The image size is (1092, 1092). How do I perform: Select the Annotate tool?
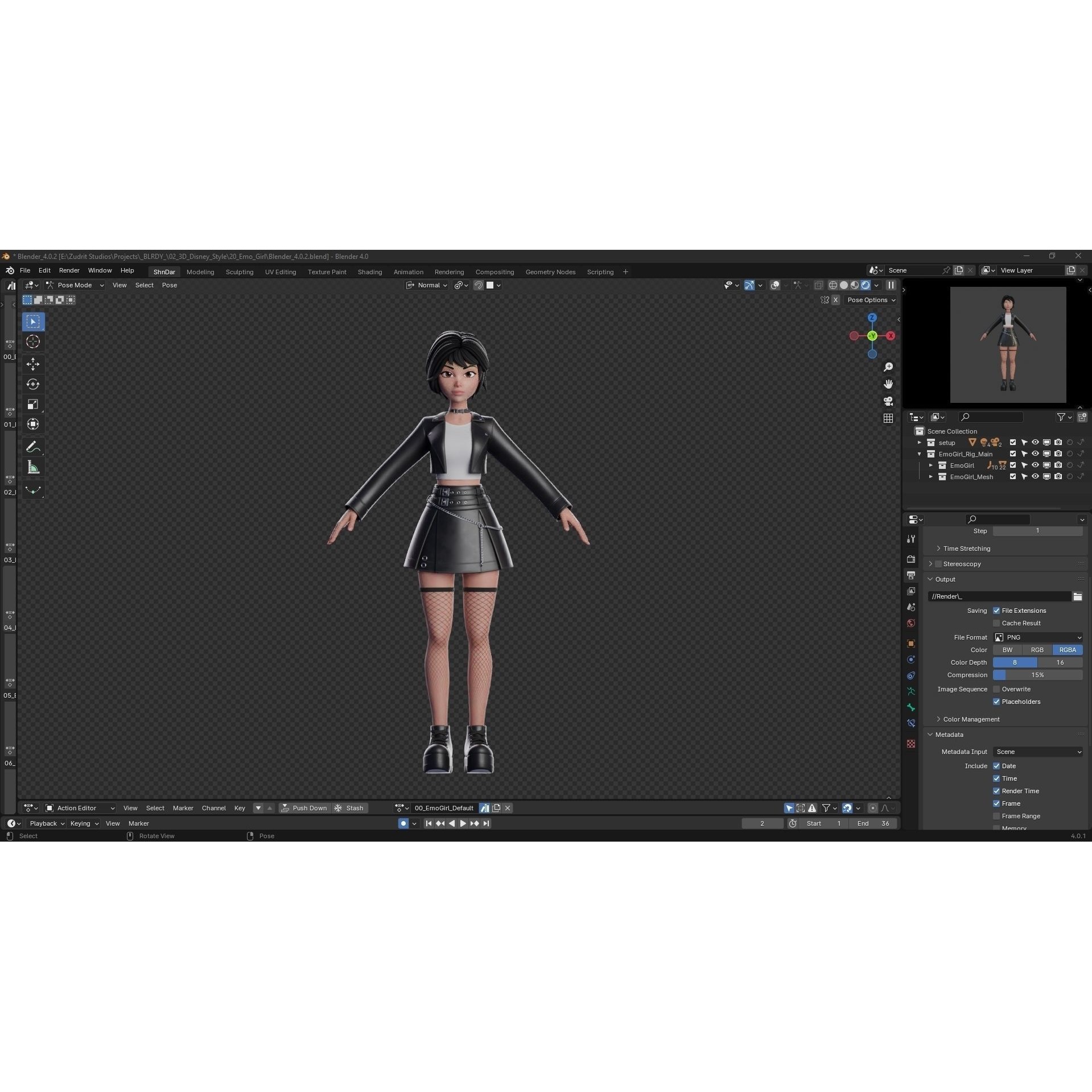[x=33, y=446]
